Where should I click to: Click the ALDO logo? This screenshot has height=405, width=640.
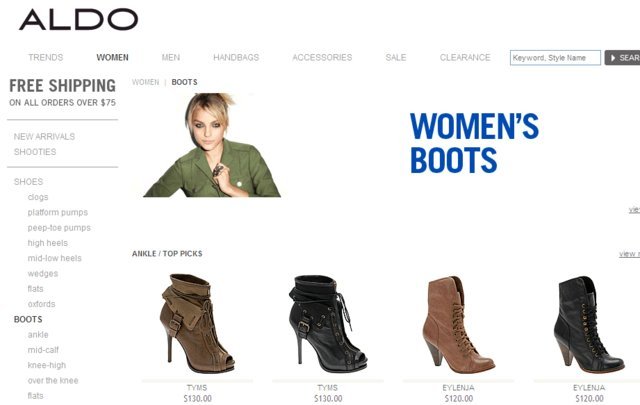coord(78,19)
